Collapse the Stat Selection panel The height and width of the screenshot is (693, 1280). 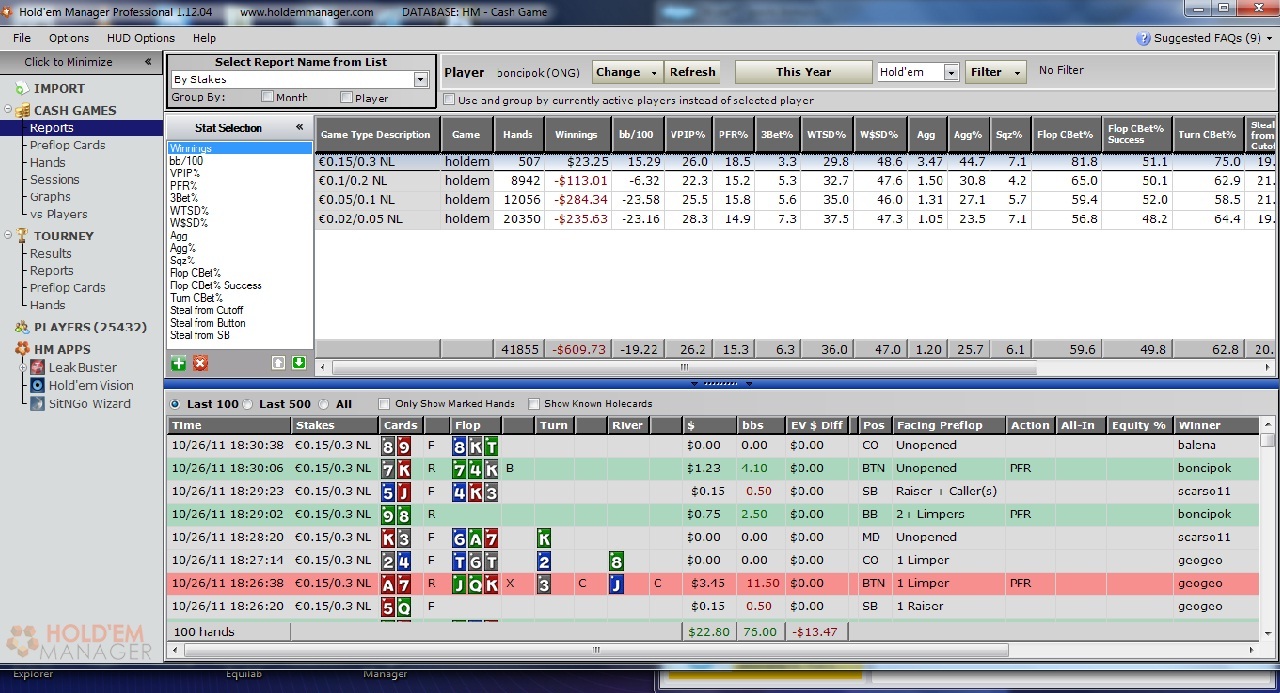coord(299,128)
